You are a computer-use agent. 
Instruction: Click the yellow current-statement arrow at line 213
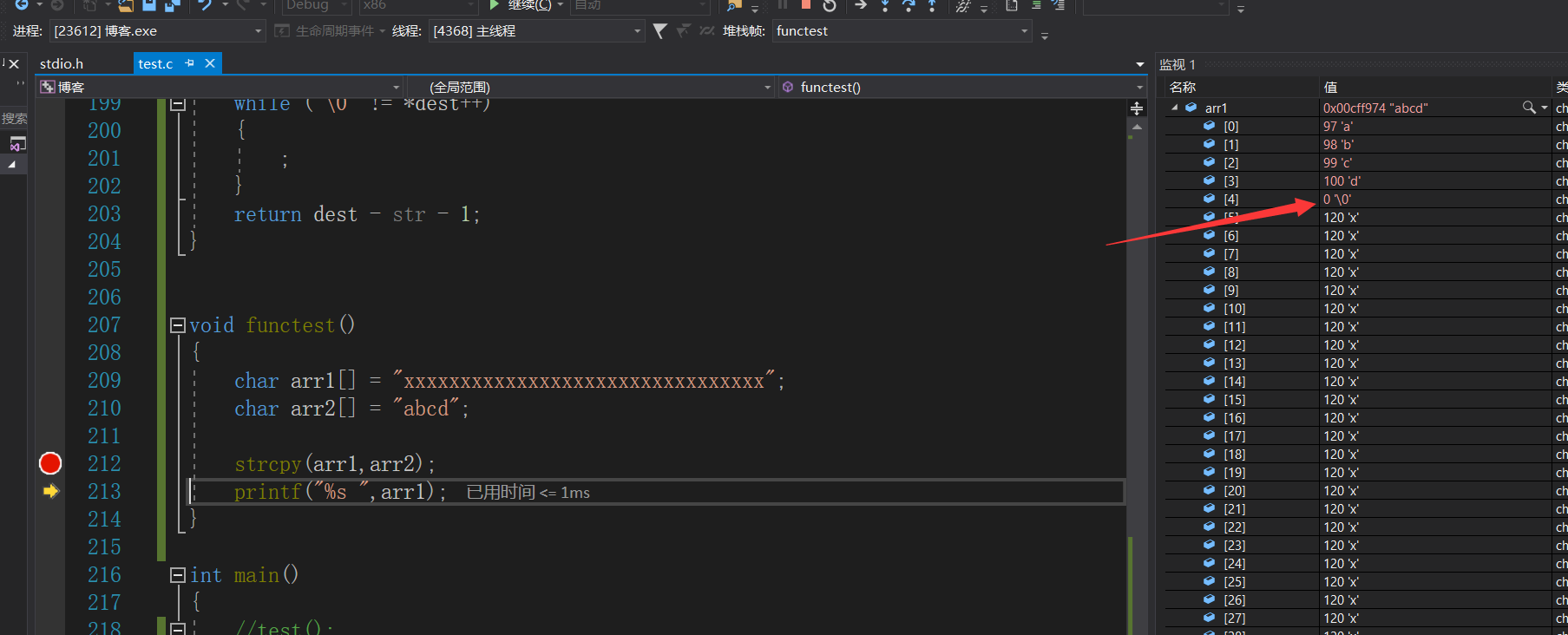point(51,491)
